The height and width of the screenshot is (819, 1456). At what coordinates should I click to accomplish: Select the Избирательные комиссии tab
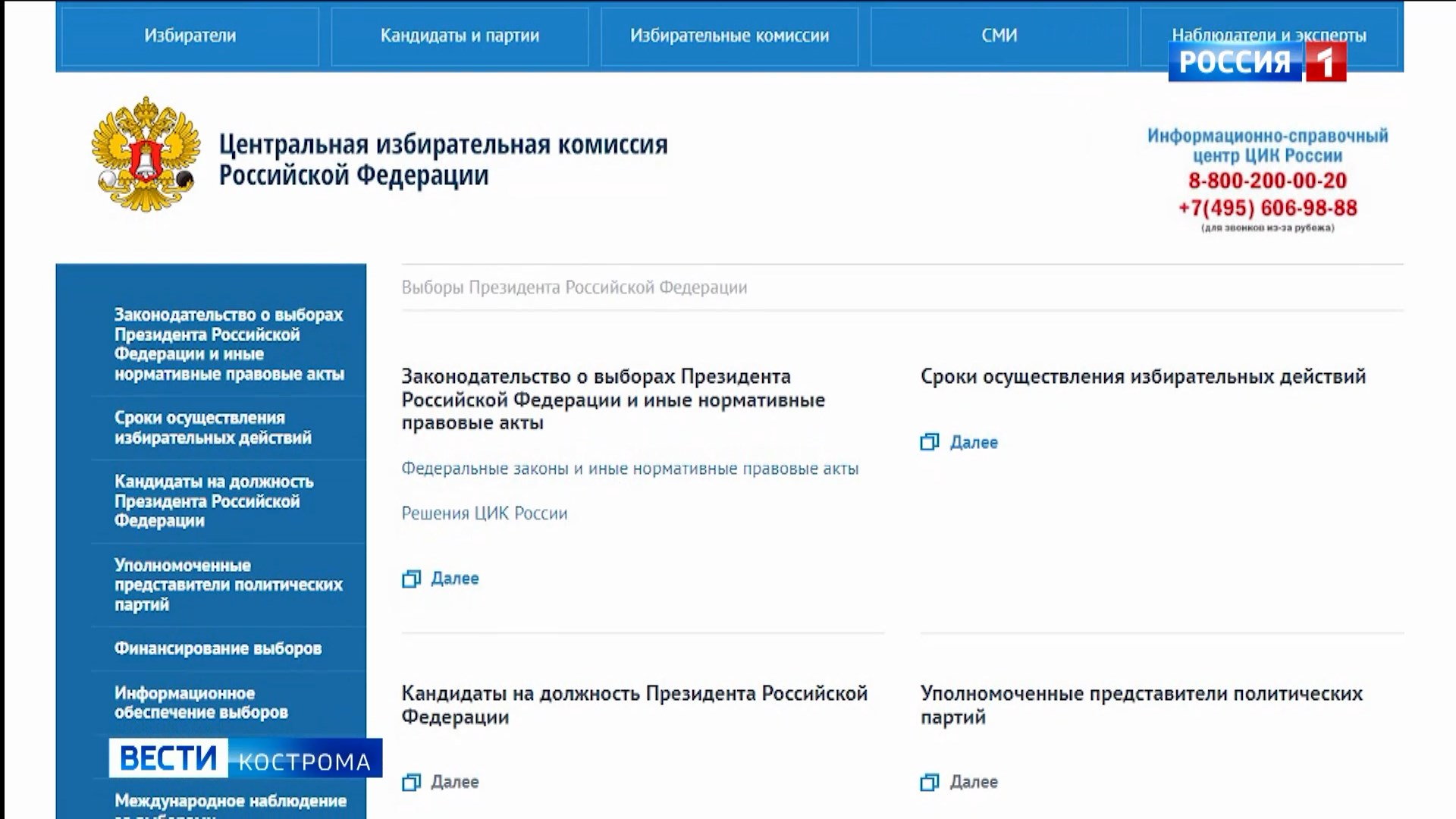click(729, 36)
